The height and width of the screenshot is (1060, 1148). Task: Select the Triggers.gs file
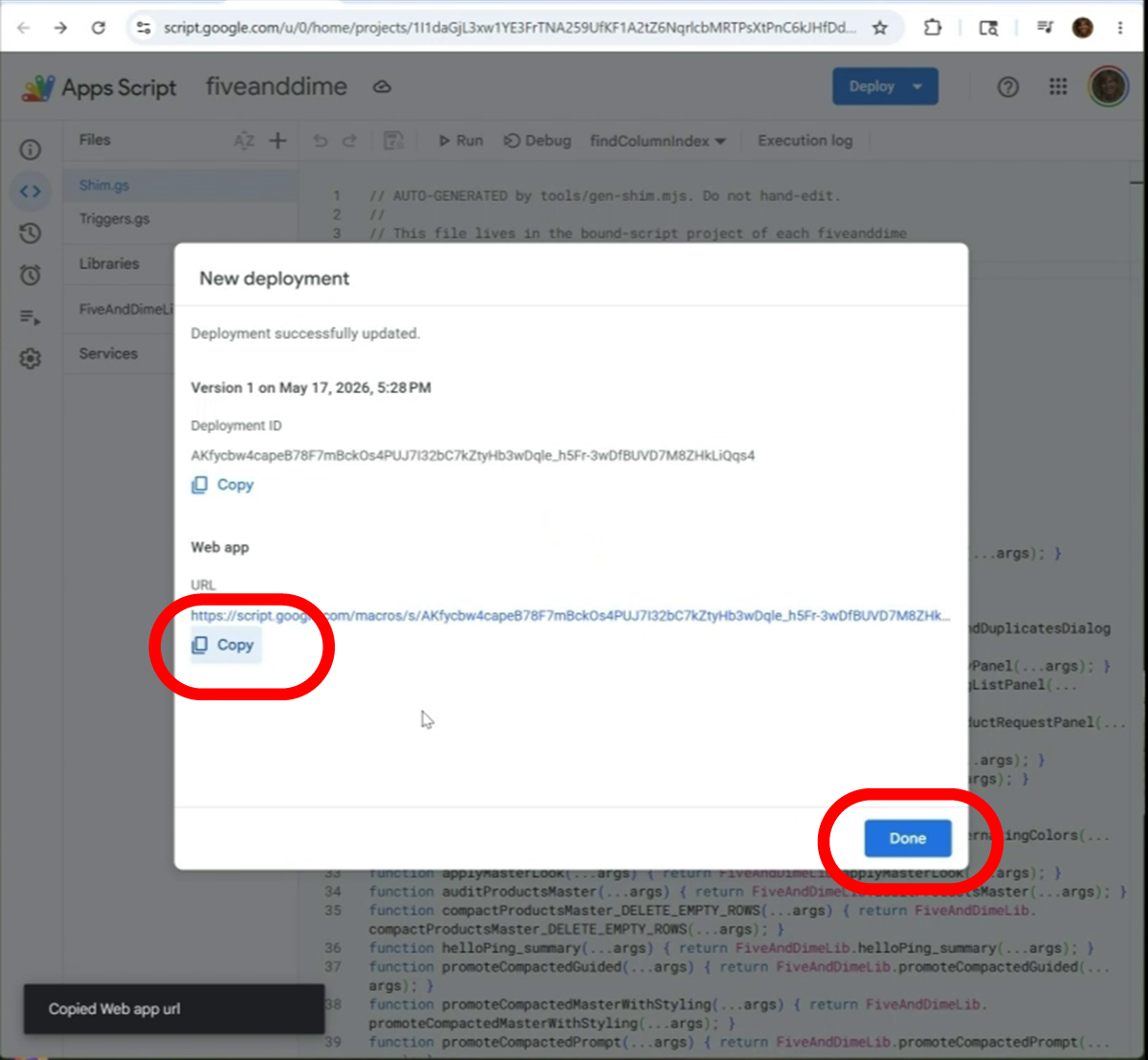tap(181, 219)
